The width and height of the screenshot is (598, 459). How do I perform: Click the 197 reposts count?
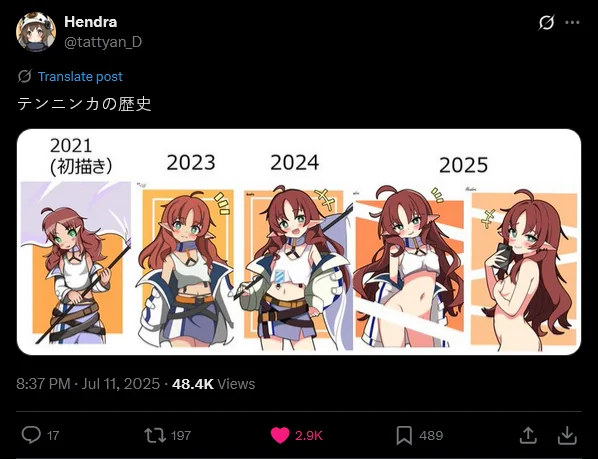[181, 435]
